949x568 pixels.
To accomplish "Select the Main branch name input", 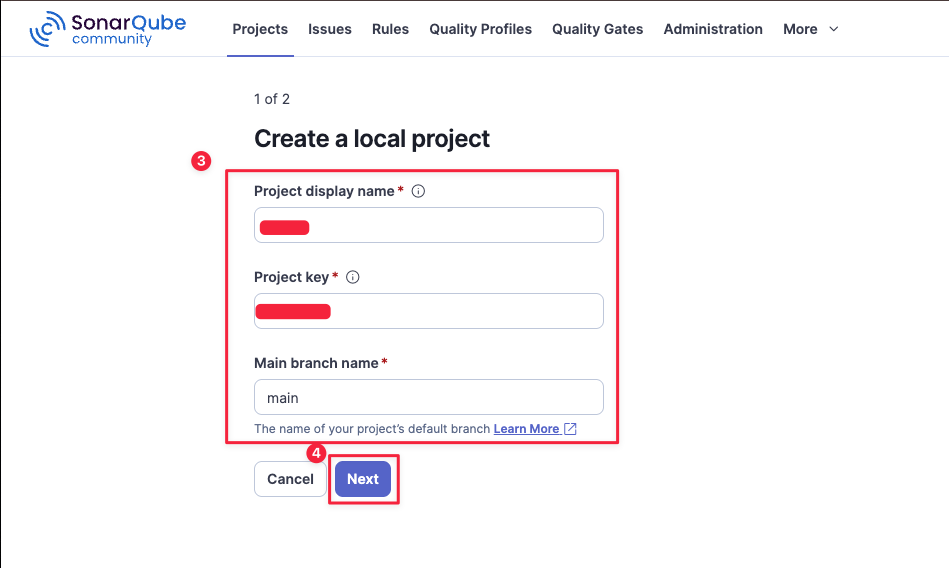I will point(429,397).
